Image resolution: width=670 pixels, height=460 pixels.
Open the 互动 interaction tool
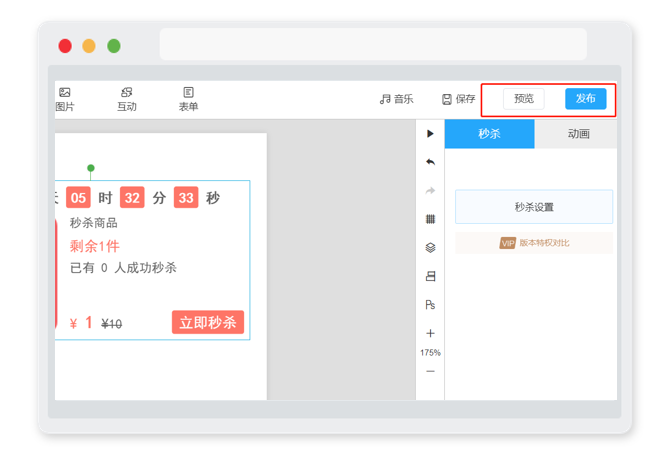pyautogui.click(x=127, y=99)
